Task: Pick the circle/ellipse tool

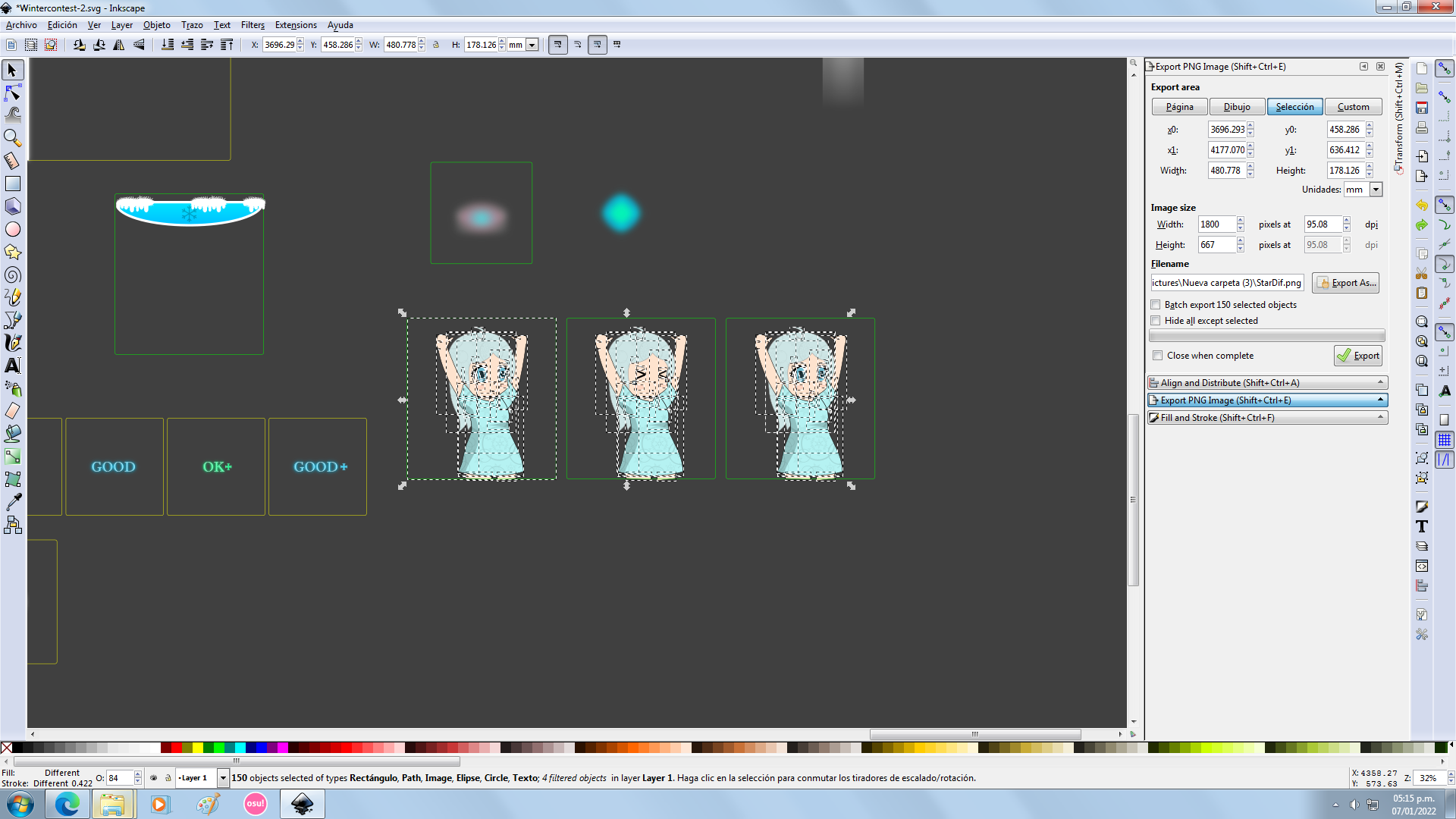Action: (x=12, y=229)
